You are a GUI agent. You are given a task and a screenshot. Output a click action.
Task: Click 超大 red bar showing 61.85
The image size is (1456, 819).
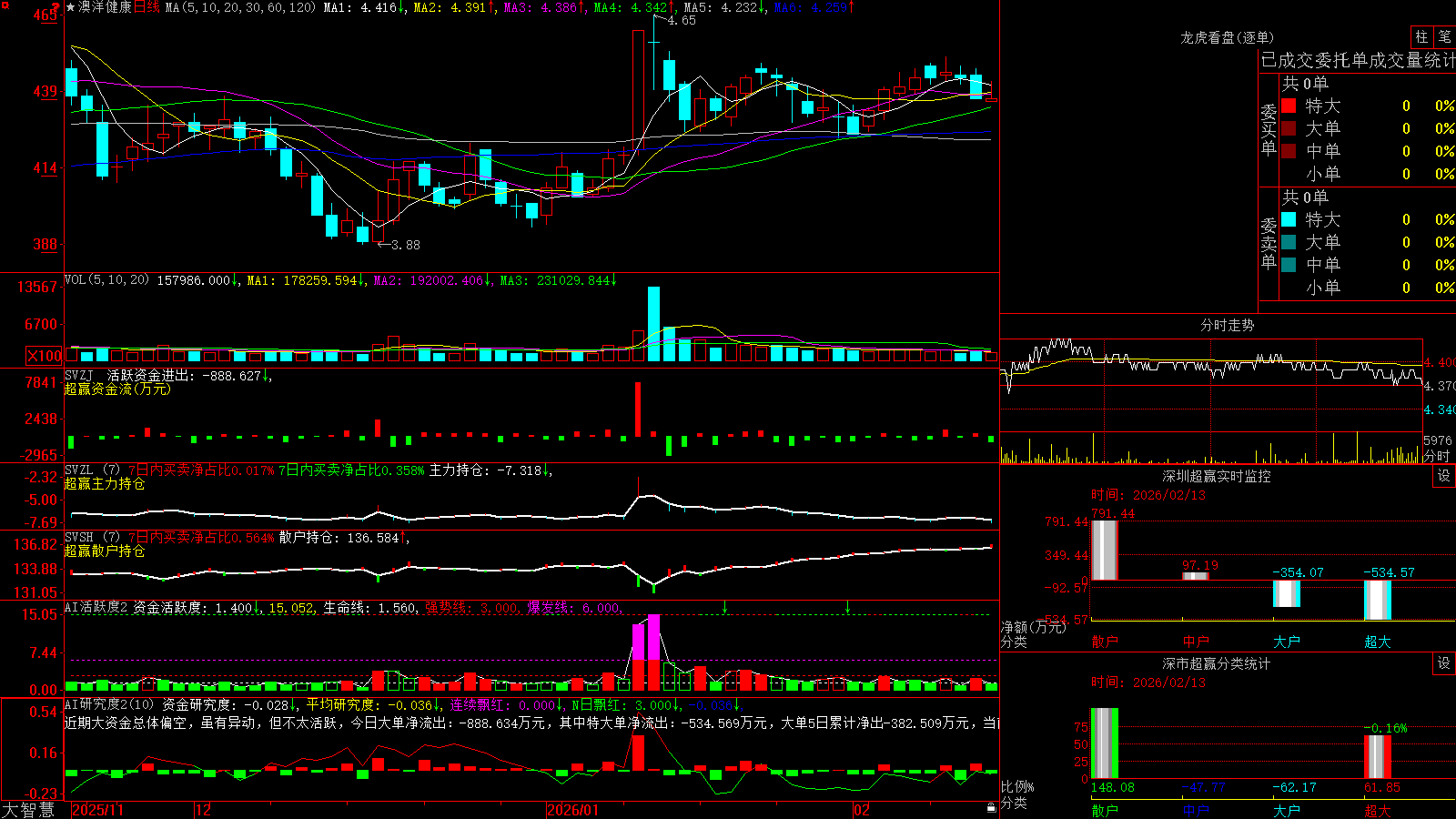[x=1378, y=757]
